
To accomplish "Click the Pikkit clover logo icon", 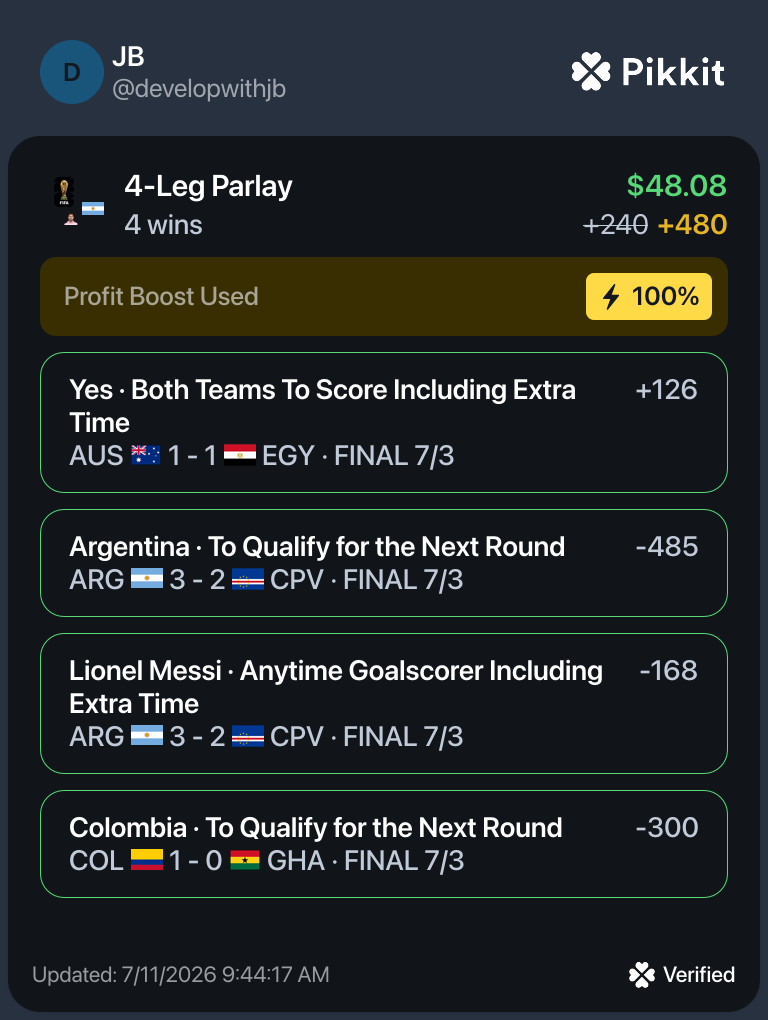I will [590, 72].
